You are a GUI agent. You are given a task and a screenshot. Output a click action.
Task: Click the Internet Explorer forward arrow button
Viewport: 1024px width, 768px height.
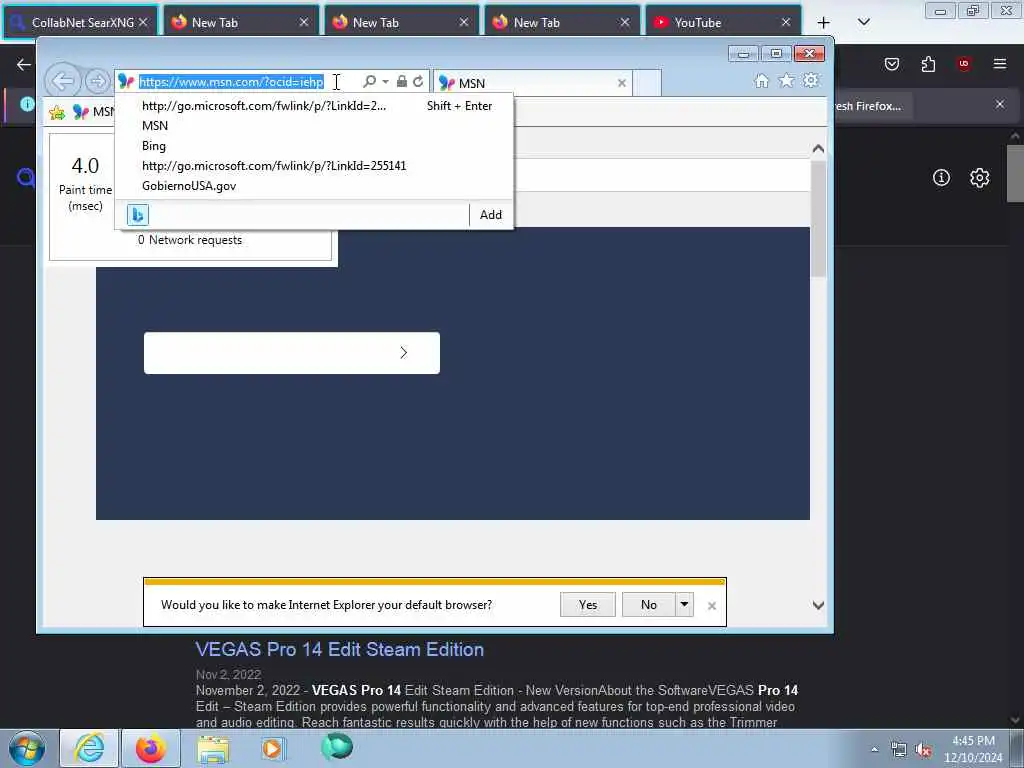coord(97,82)
